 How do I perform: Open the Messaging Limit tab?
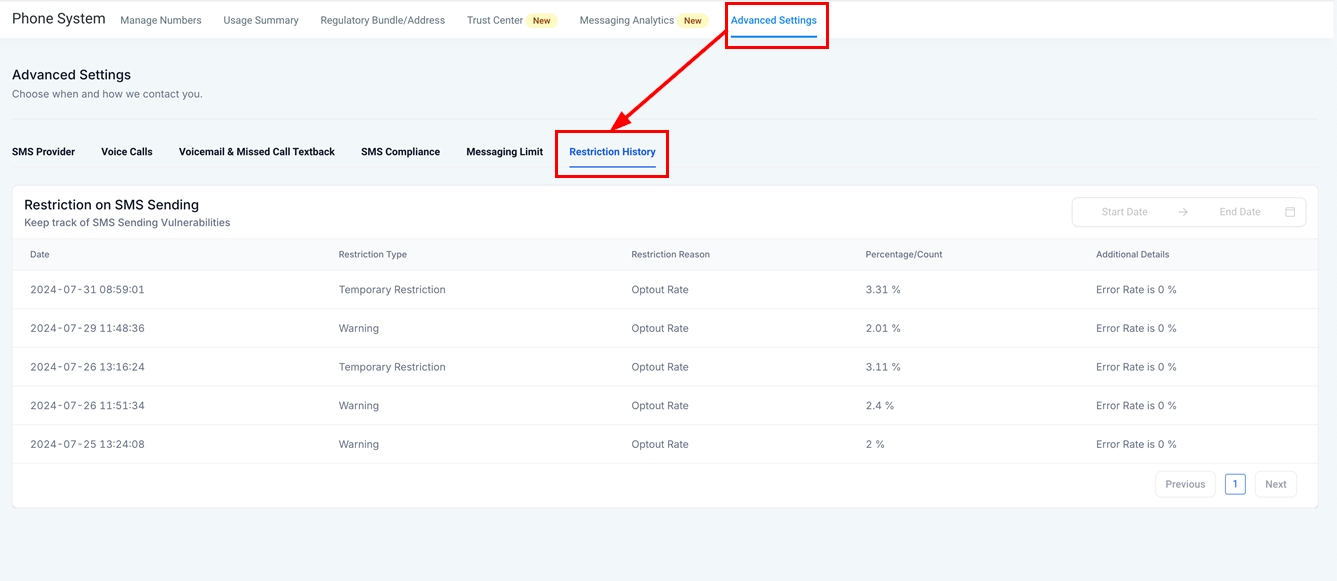[x=504, y=152]
